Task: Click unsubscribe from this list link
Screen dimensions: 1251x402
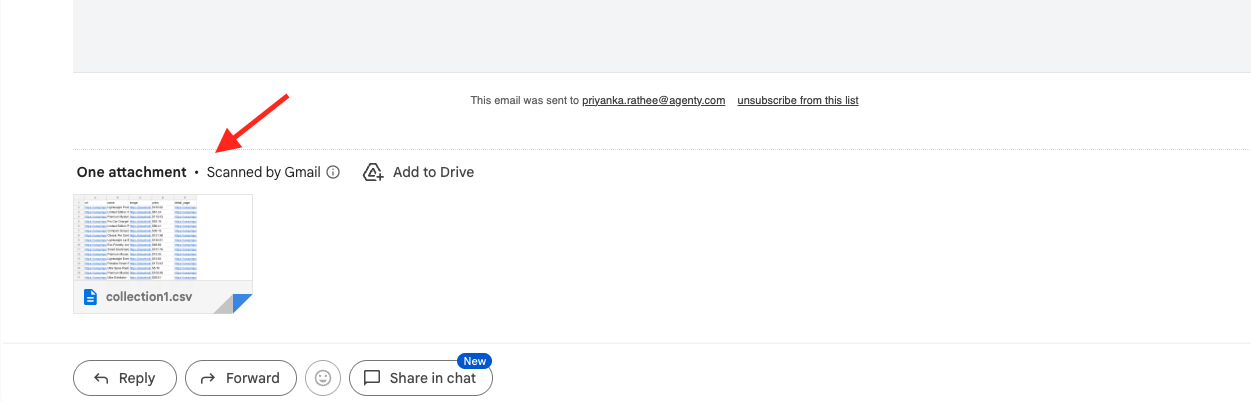Action: 797,100
